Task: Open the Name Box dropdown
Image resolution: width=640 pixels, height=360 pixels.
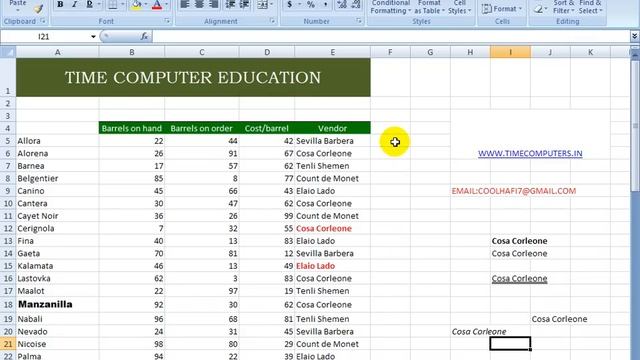Action: tap(93, 37)
